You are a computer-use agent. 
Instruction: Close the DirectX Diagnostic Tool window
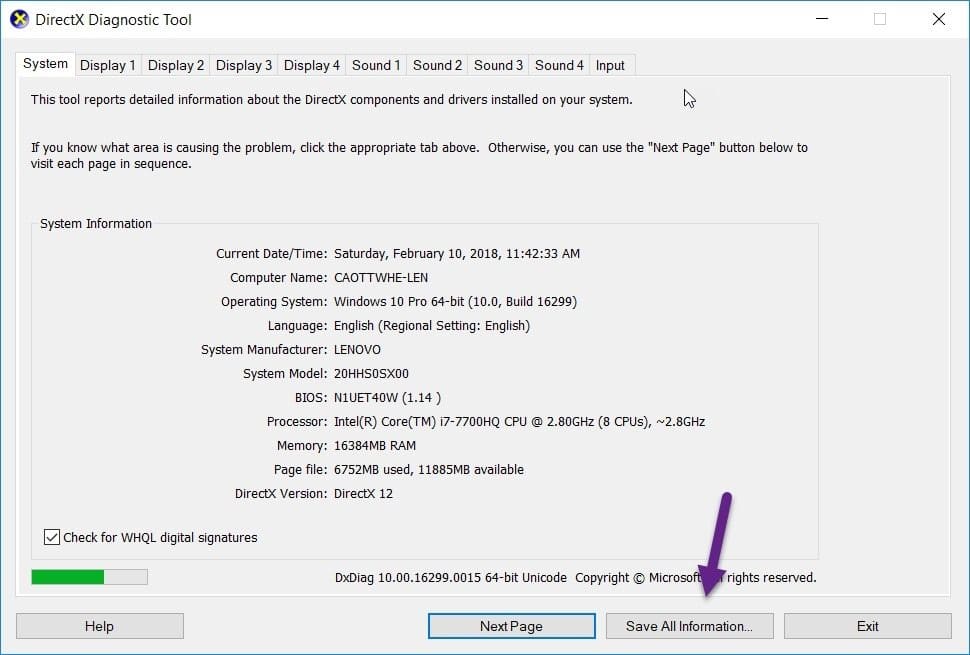pos(938,19)
